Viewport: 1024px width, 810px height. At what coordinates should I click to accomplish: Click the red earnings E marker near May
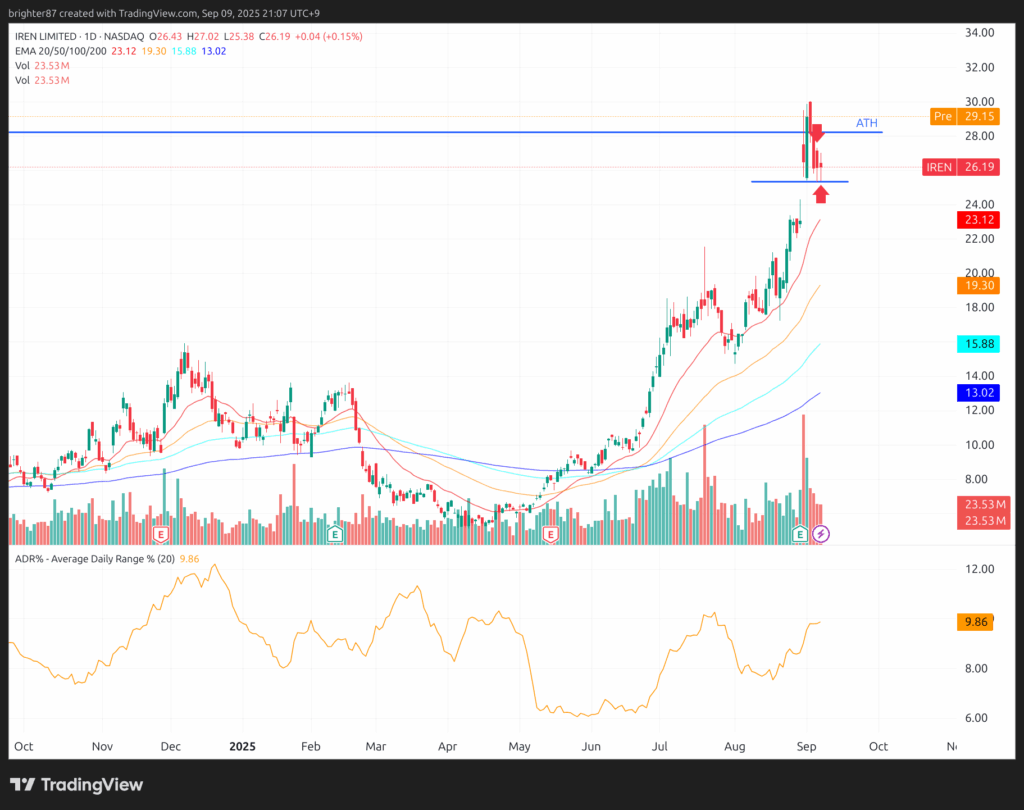point(551,535)
